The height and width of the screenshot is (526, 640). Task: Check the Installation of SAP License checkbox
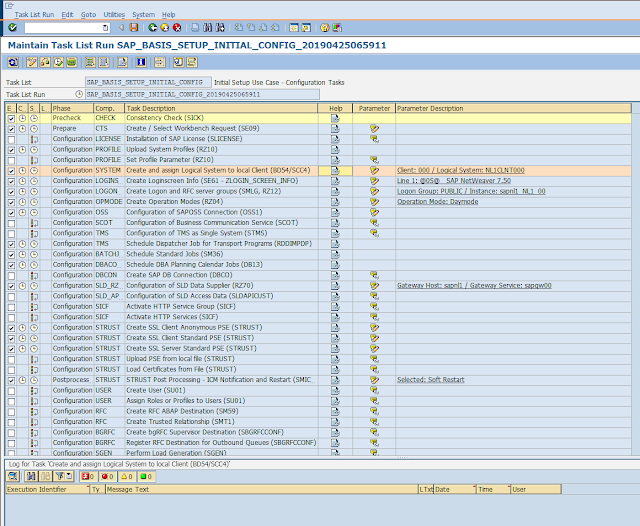11,139
